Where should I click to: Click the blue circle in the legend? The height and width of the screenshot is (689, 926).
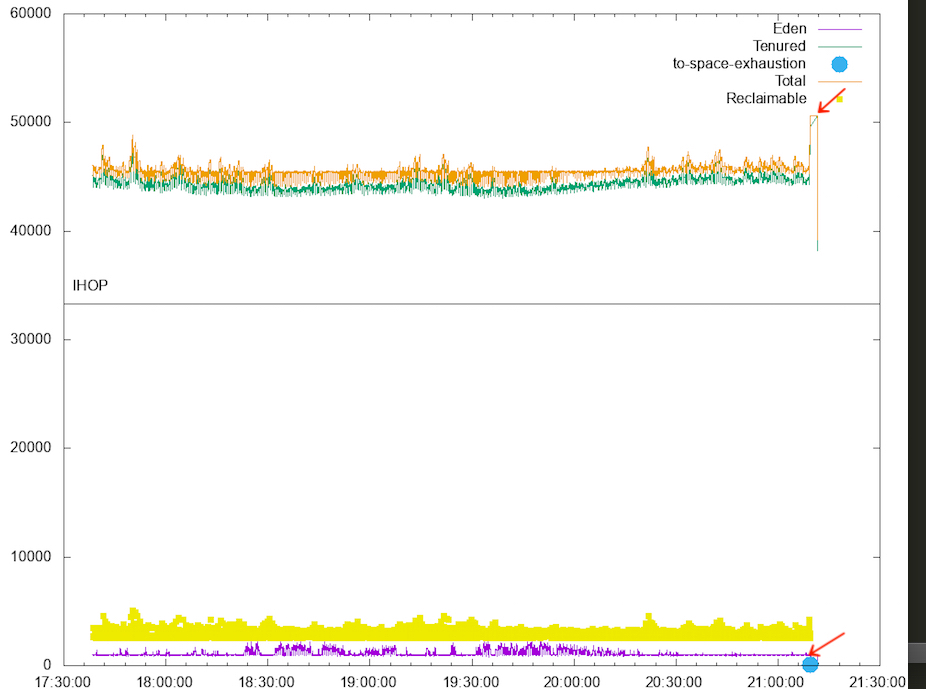pos(839,64)
